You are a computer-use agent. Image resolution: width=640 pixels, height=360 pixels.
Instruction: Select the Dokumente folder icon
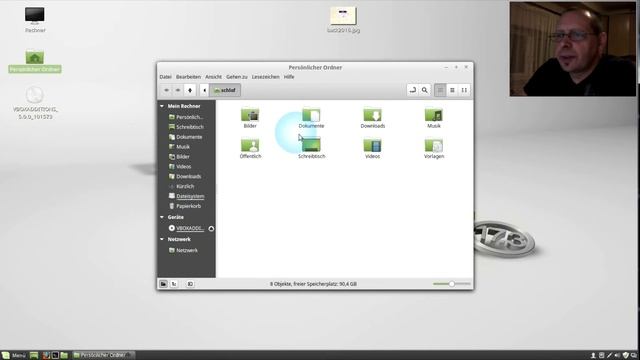click(x=311, y=118)
